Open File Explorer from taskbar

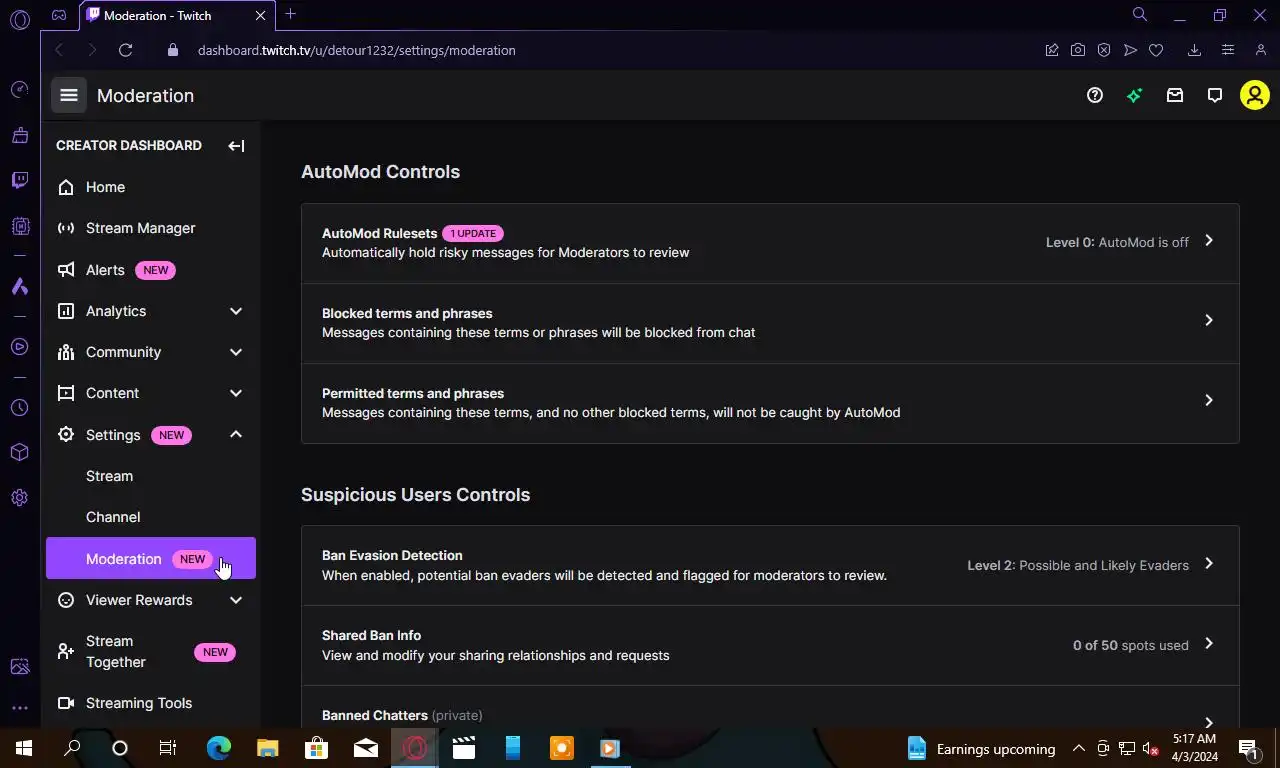tap(268, 748)
